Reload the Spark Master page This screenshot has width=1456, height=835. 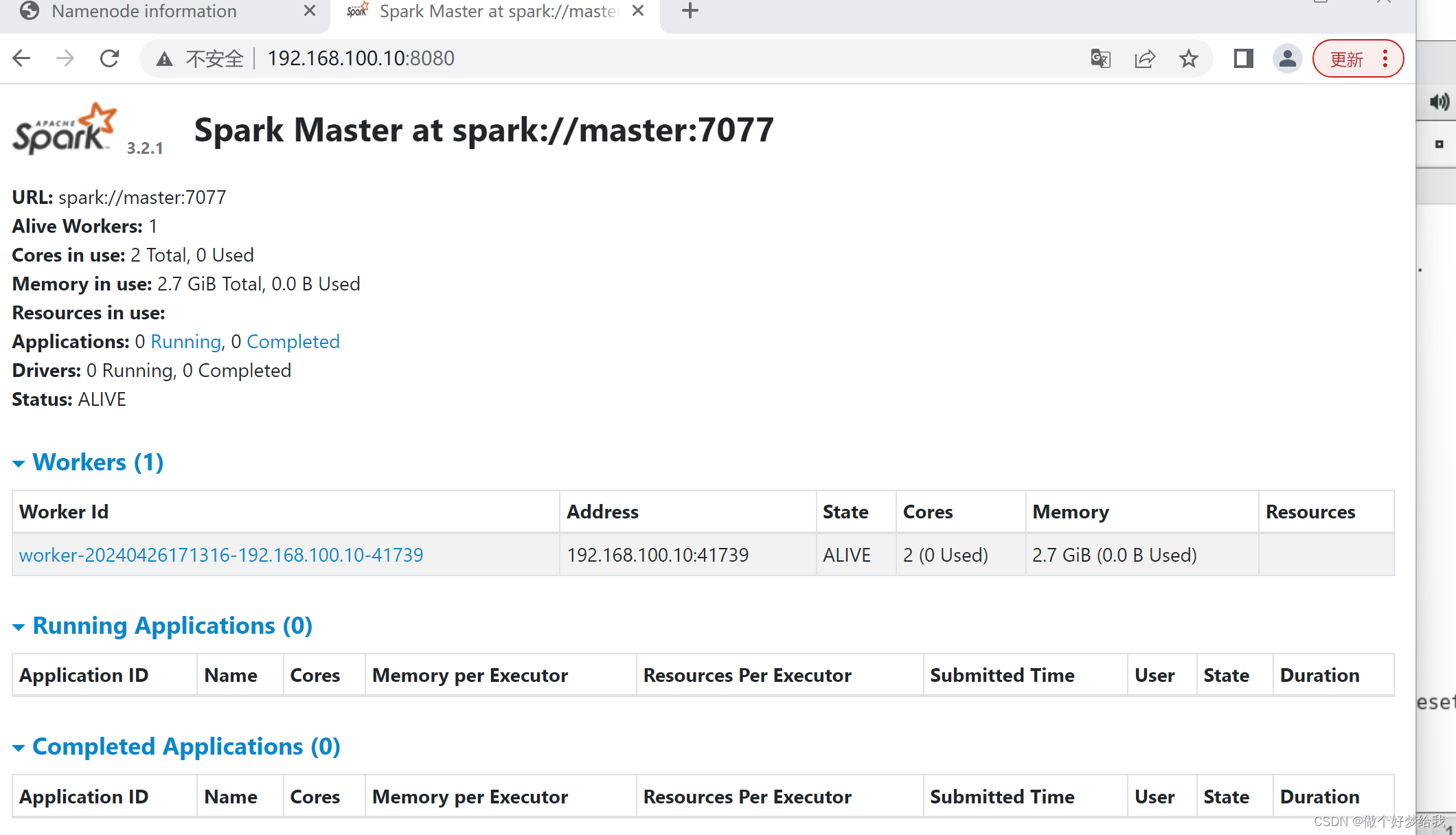pyautogui.click(x=109, y=58)
